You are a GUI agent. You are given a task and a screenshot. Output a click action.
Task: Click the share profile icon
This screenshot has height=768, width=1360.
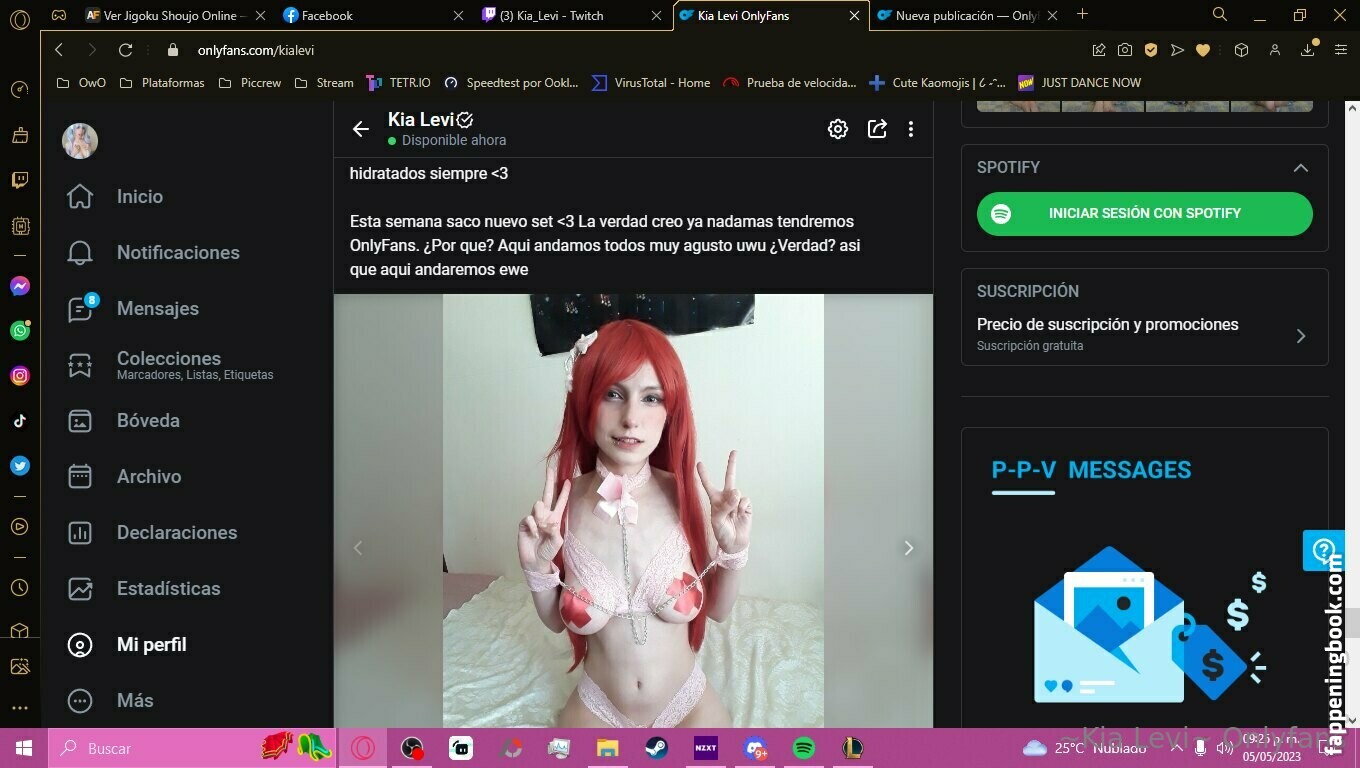coord(877,129)
